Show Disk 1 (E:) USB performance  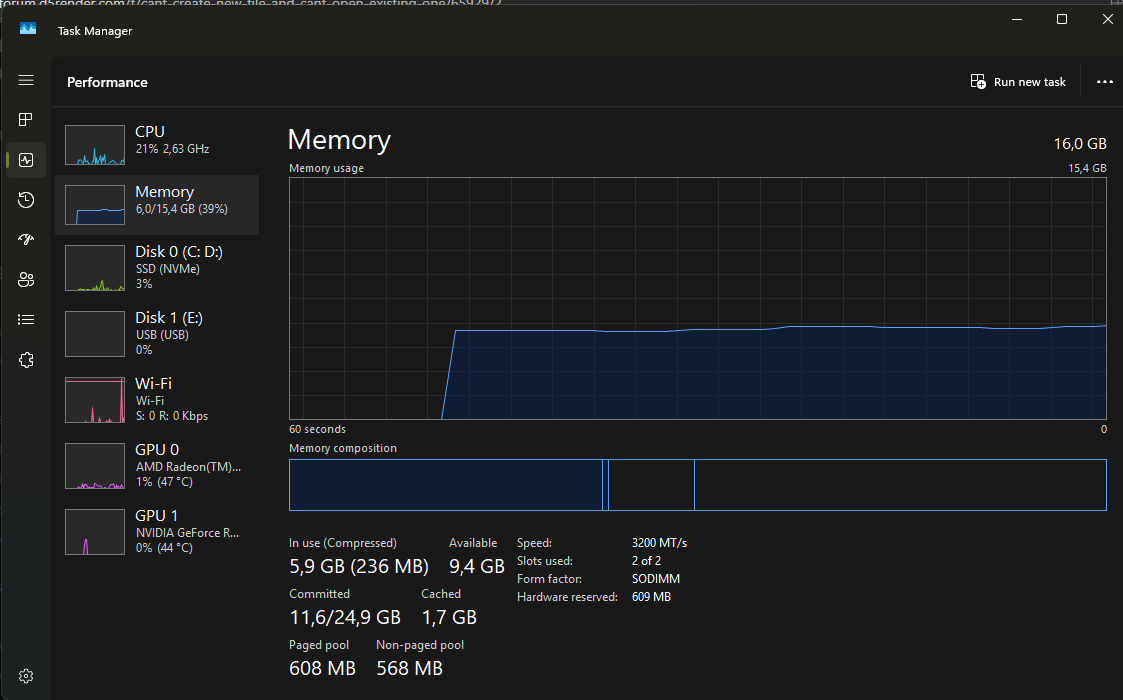point(157,333)
